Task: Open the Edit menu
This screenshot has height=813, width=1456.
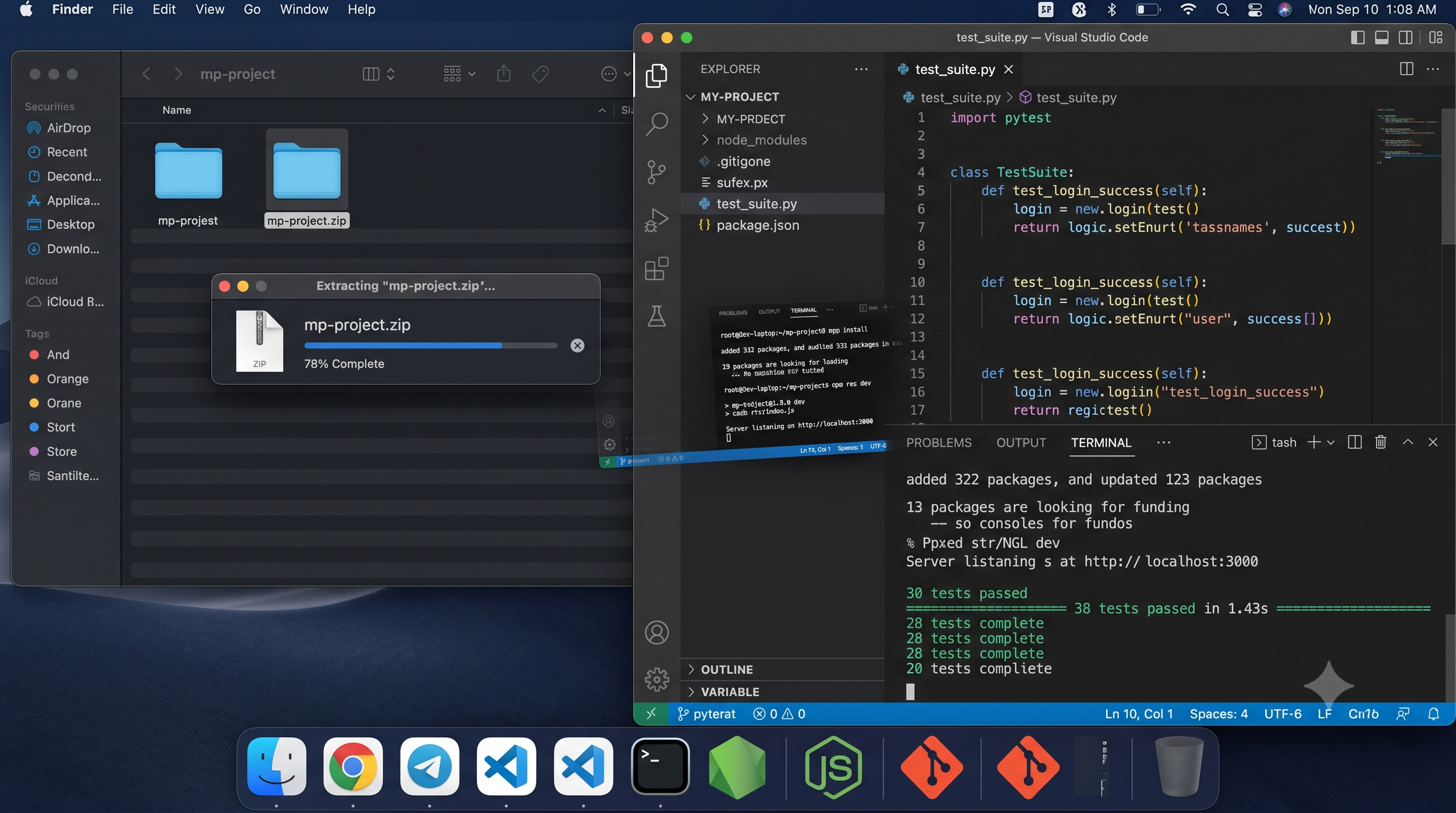Action: tap(164, 10)
